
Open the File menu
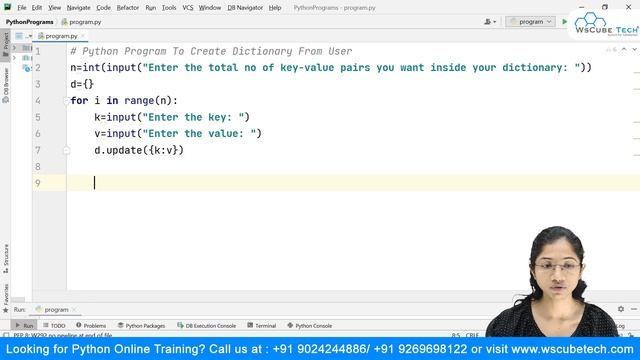click(x=22, y=7)
